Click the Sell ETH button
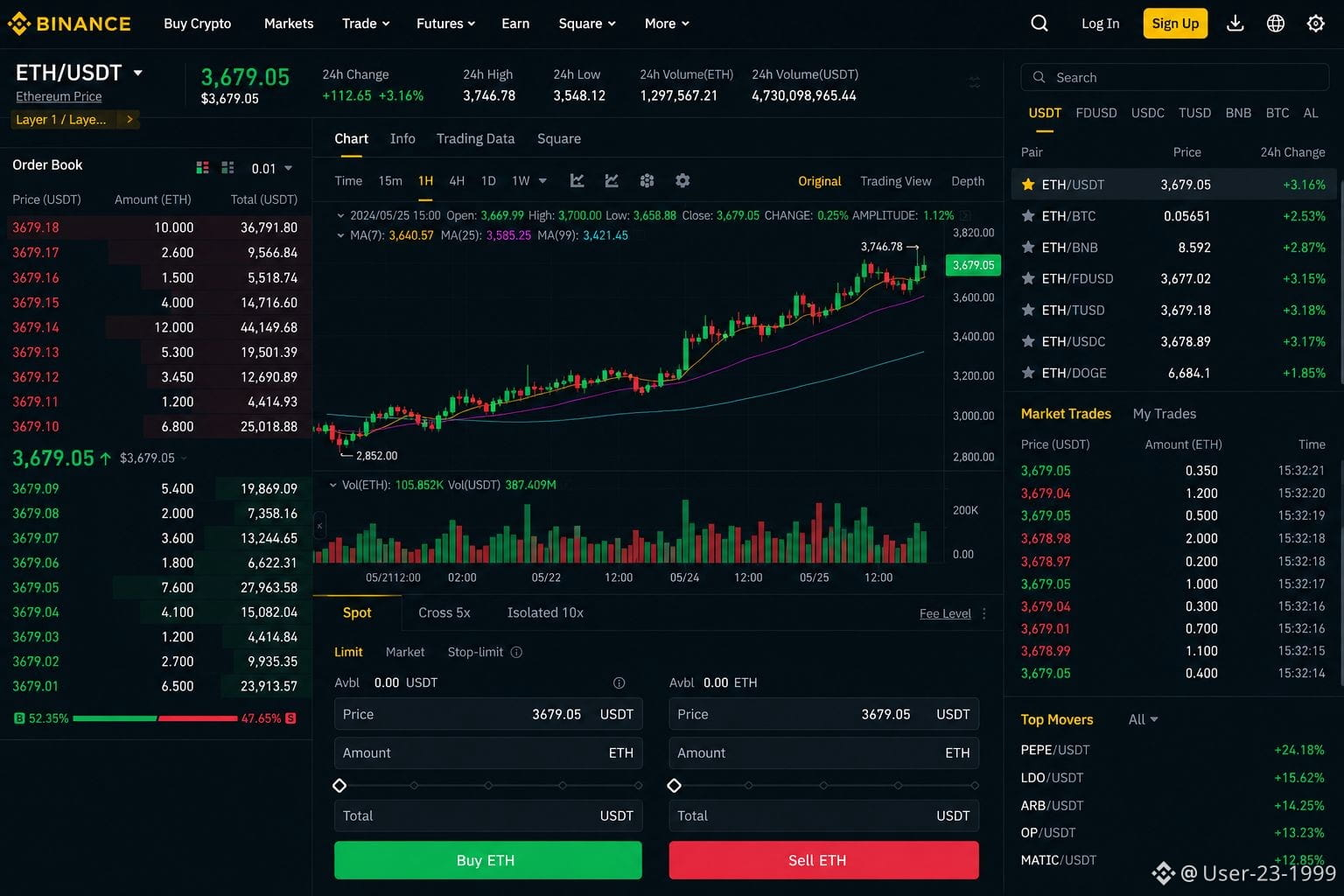Screen dimensions: 1344x896 824,860
